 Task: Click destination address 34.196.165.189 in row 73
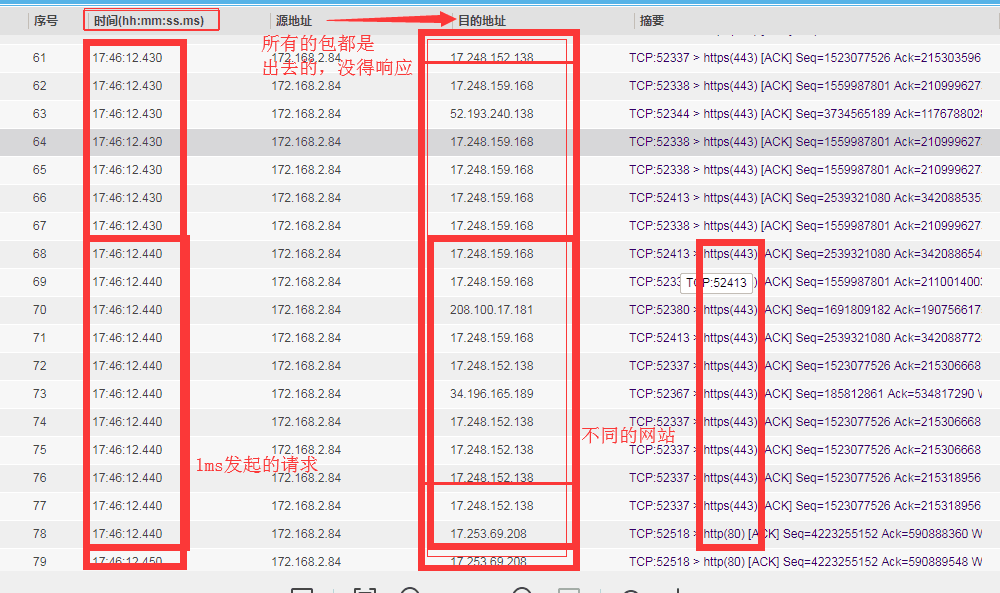491,394
